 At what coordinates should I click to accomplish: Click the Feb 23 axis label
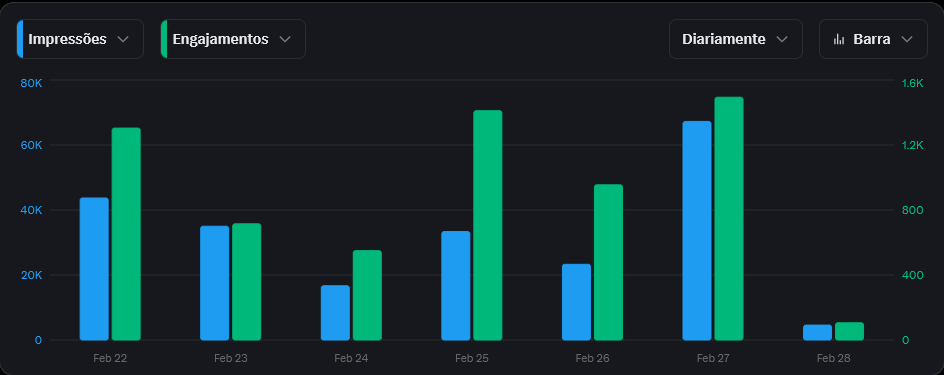[x=231, y=358]
